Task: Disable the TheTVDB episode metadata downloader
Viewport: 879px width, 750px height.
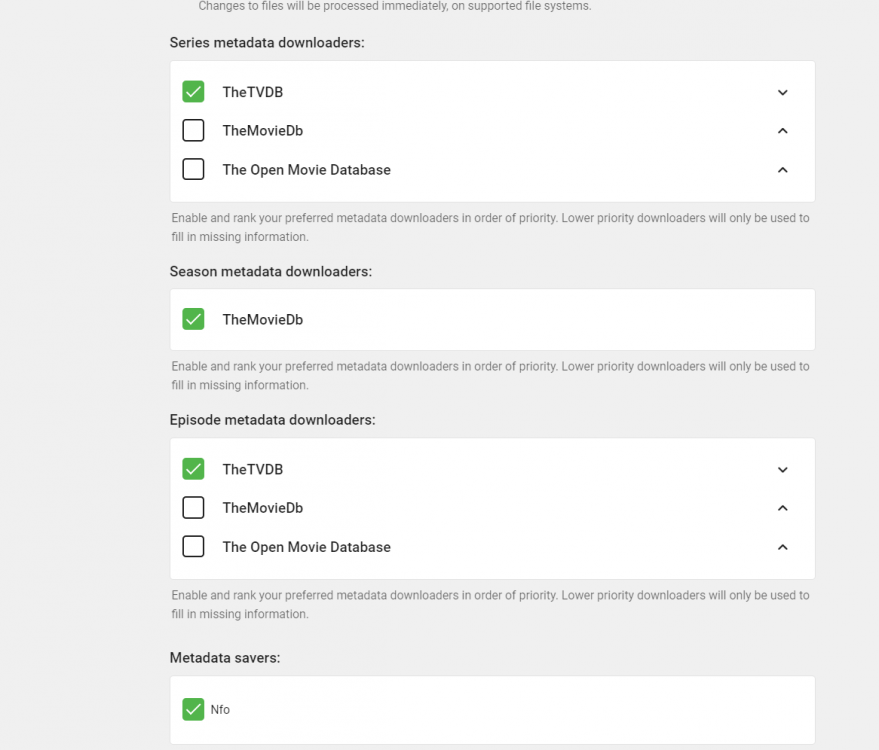Action: (193, 468)
